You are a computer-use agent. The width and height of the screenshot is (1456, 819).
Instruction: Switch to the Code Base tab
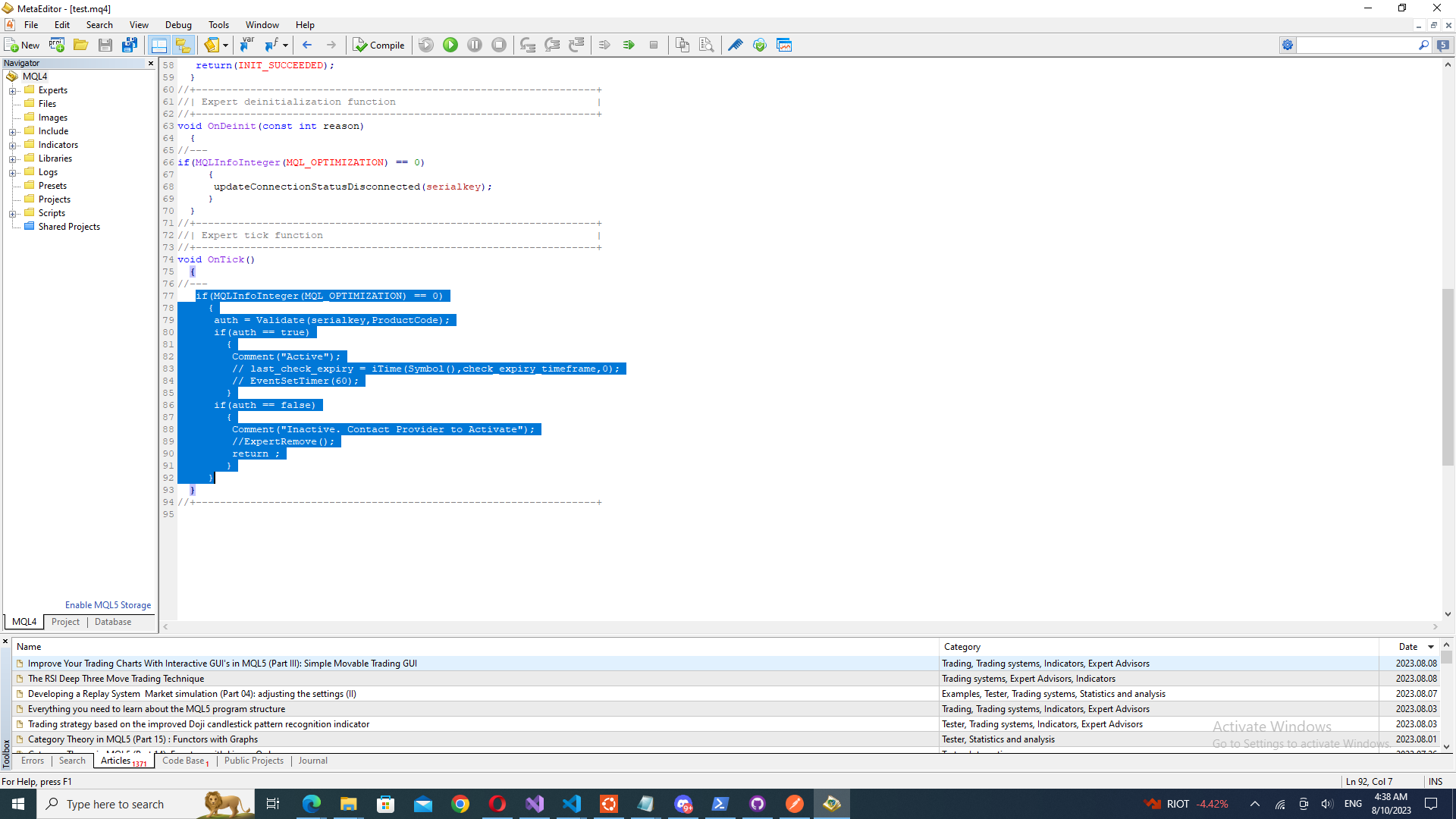184,761
